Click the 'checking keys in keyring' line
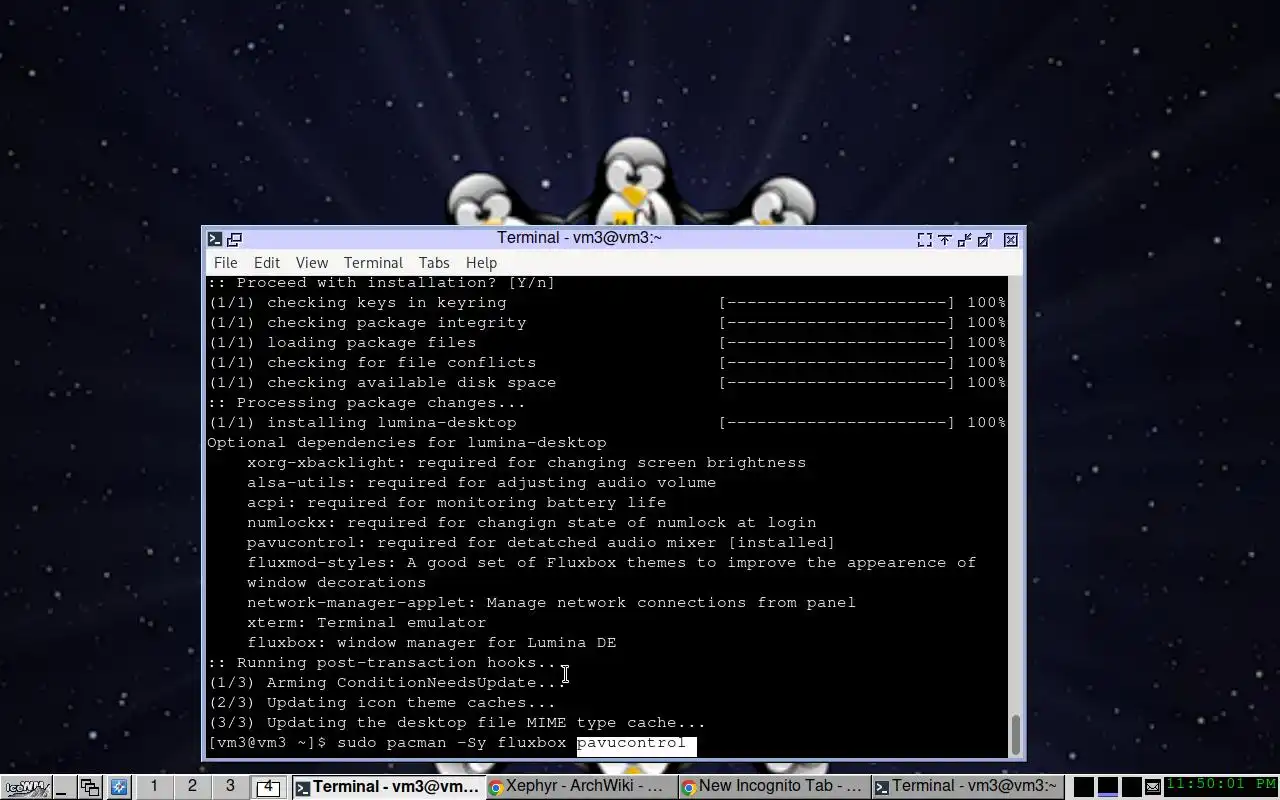The width and height of the screenshot is (1280, 800). pyautogui.click(x=606, y=303)
